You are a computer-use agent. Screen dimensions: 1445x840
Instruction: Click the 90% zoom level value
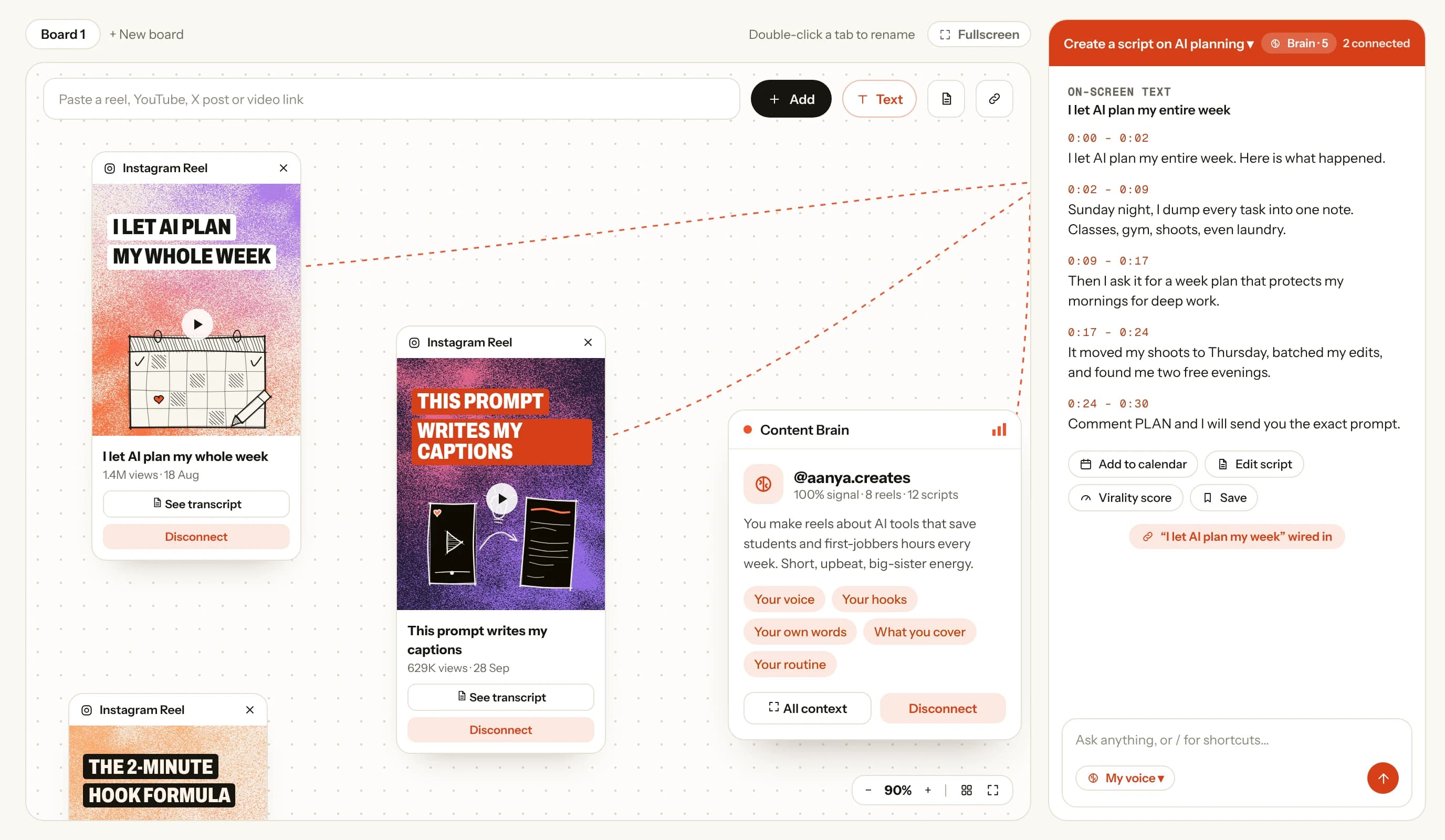pos(897,790)
